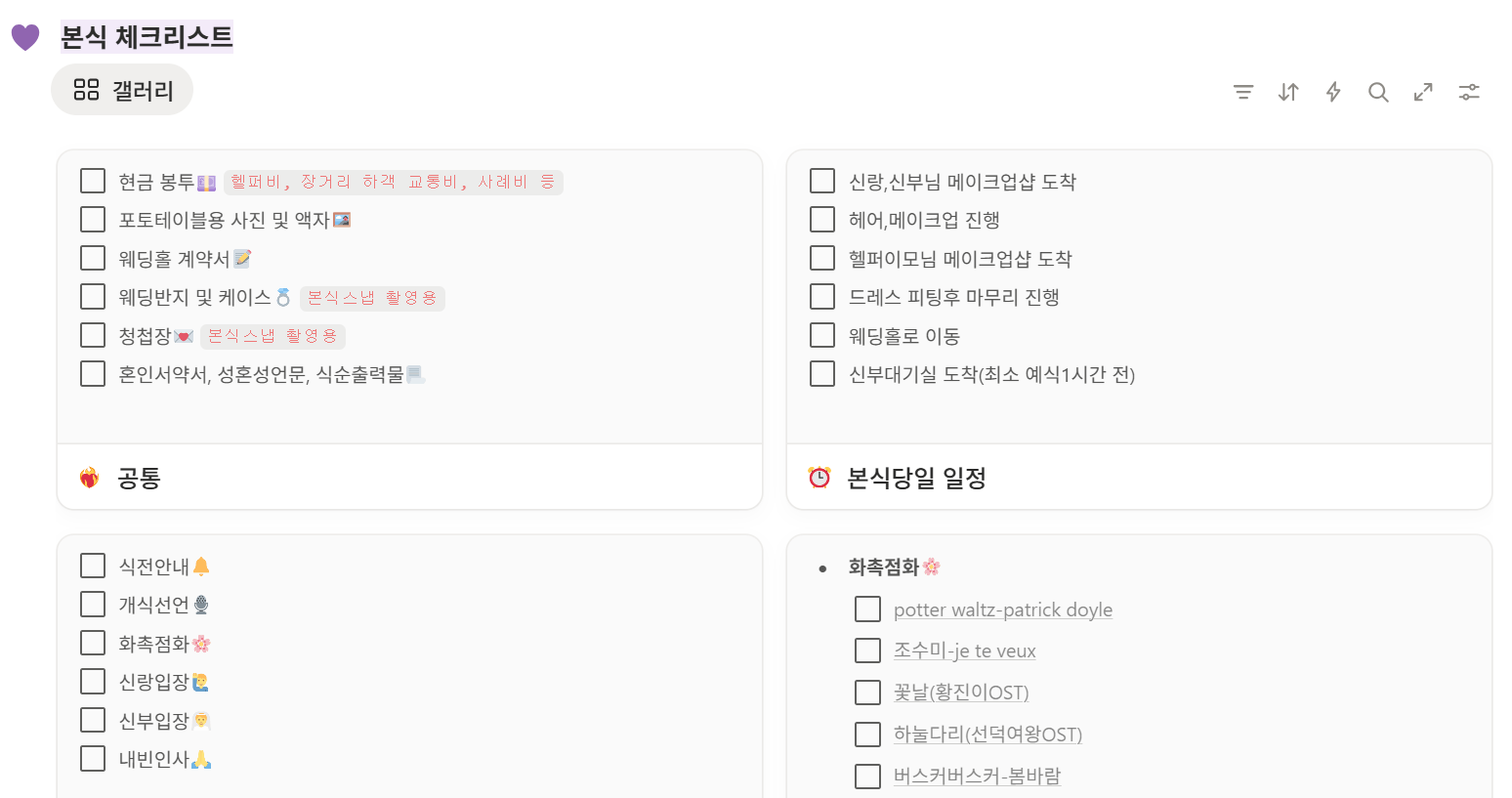Open the view settings sliders icon
This screenshot has height=798, width=1512.
pyautogui.click(x=1469, y=92)
